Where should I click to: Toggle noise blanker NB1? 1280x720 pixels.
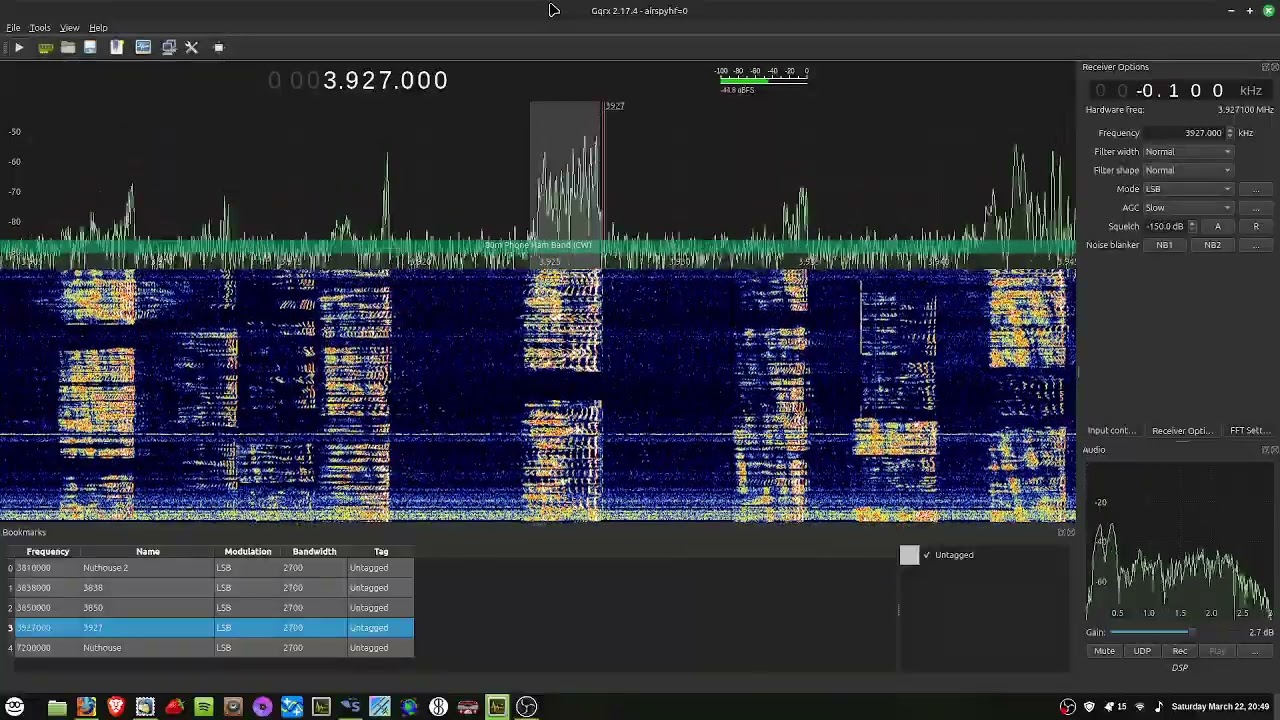tap(1165, 245)
